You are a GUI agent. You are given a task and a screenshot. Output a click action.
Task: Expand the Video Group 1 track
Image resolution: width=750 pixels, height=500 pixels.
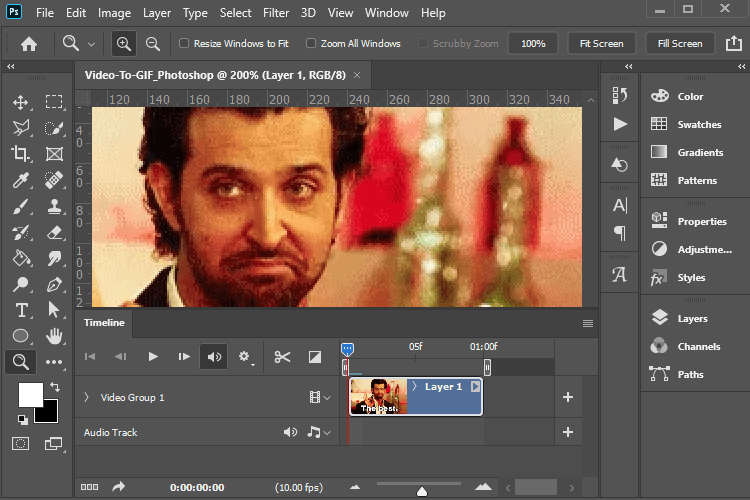(x=87, y=397)
